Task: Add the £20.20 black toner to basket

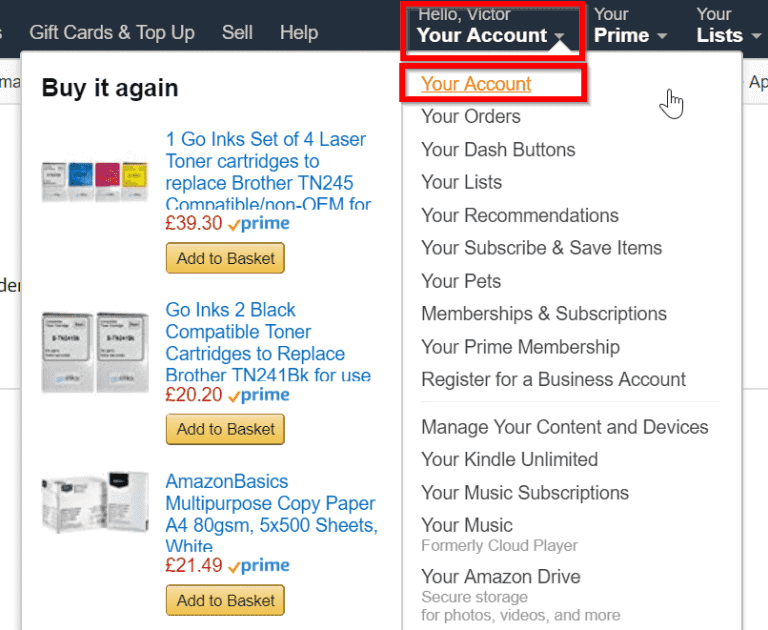Action: (x=225, y=429)
